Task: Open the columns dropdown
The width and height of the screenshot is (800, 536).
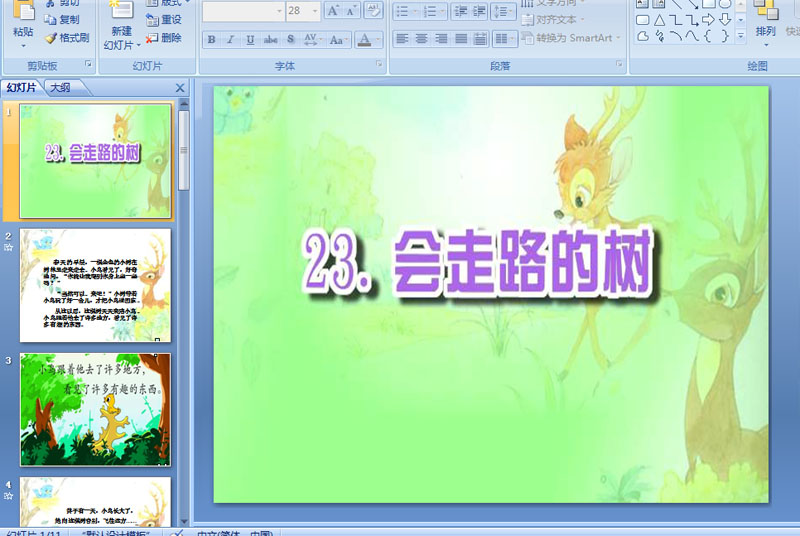Action: click(504, 39)
